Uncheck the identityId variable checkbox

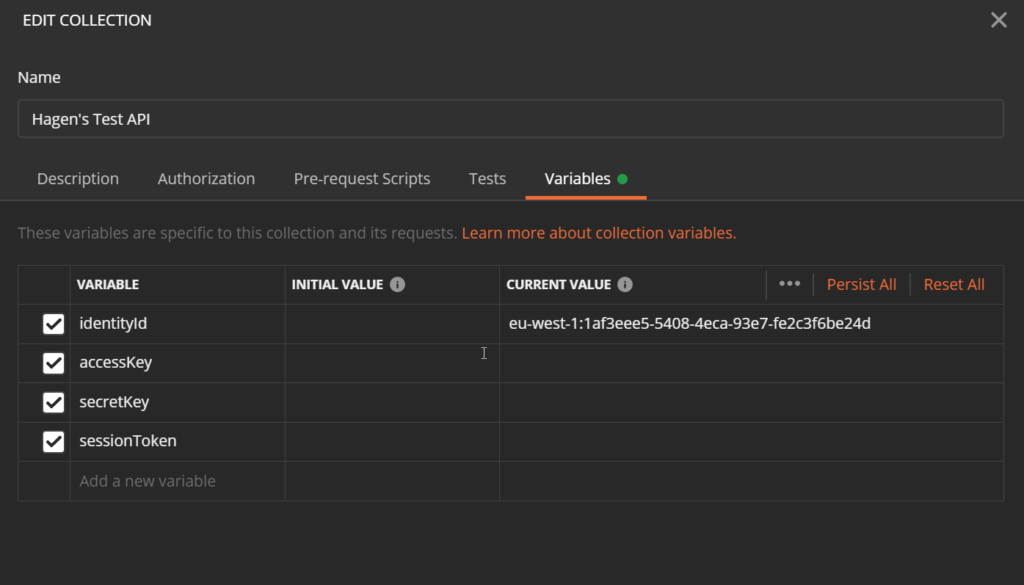point(54,324)
